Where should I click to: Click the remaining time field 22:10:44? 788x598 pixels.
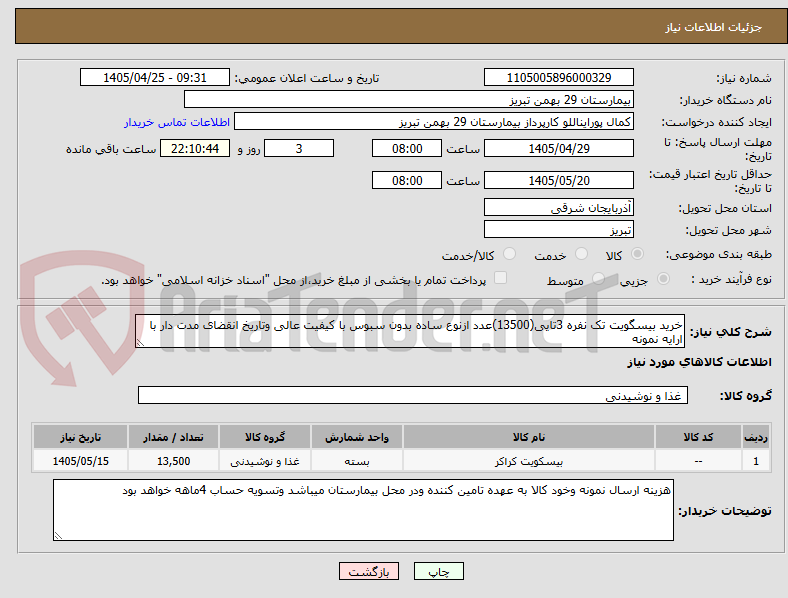click(x=195, y=148)
